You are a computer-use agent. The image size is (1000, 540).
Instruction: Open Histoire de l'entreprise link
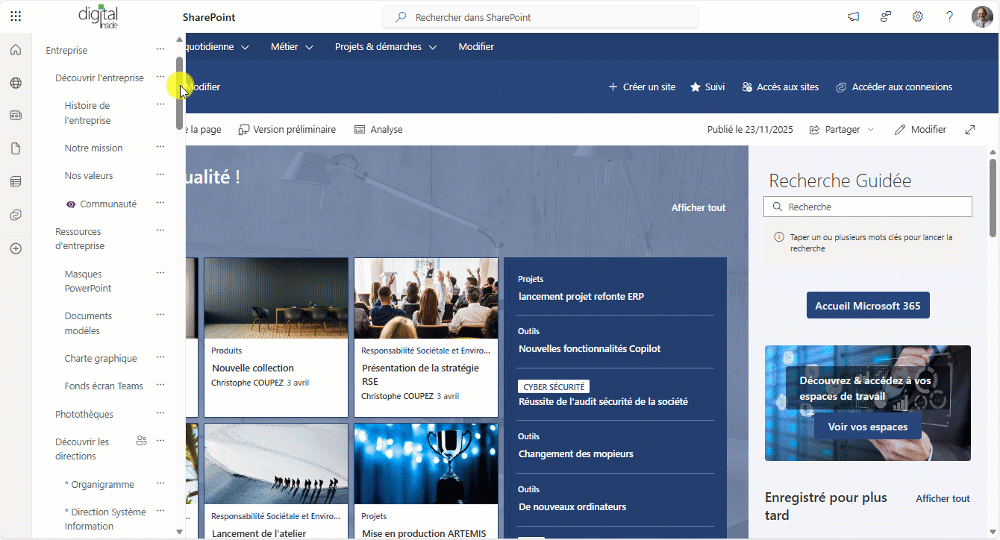(87, 113)
